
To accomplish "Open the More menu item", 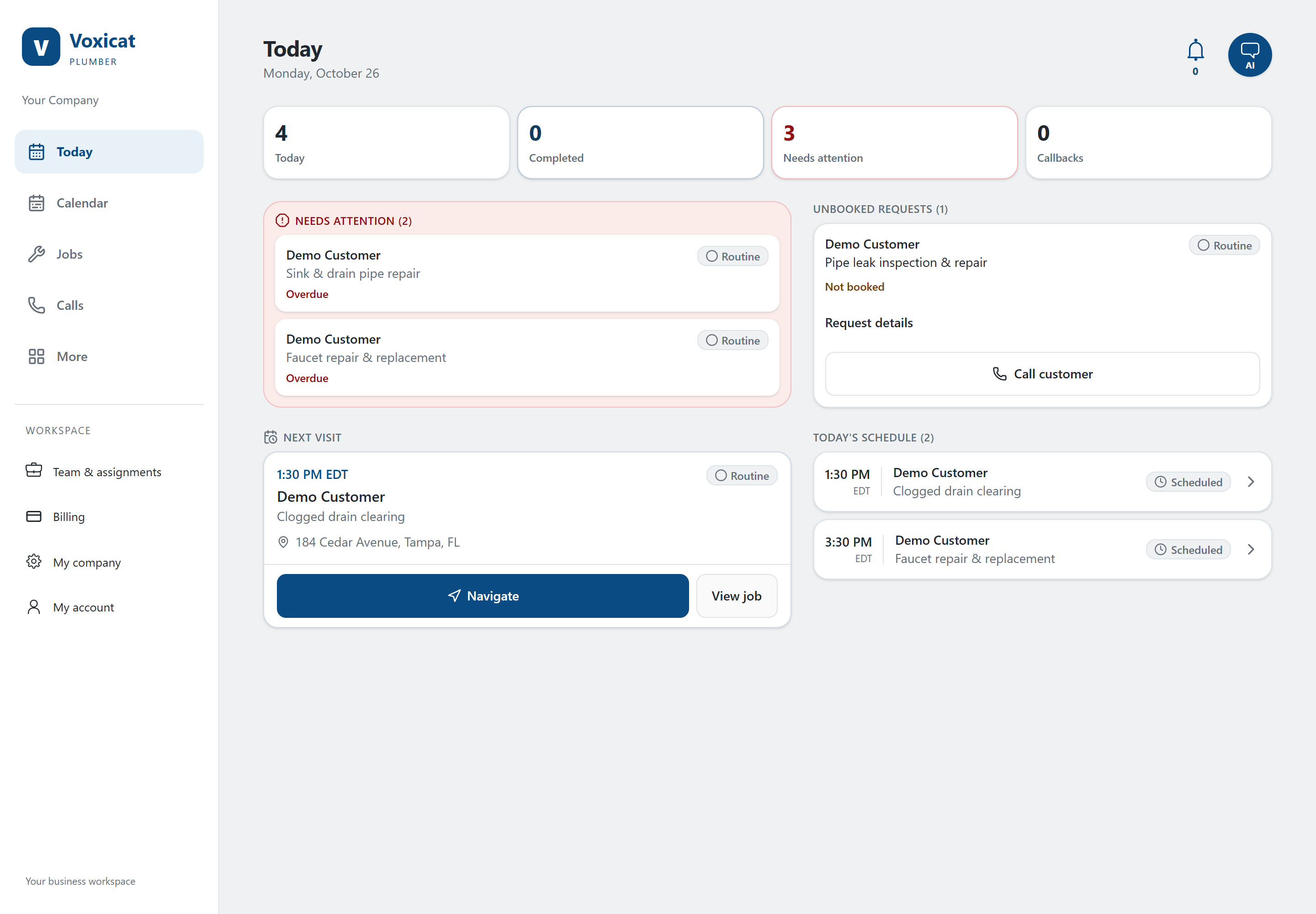I will pyautogui.click(x=109, y=356).
